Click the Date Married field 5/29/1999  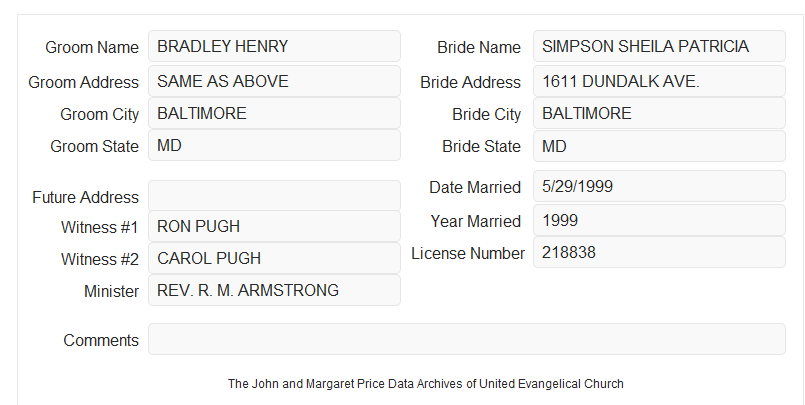pos(659,186)
